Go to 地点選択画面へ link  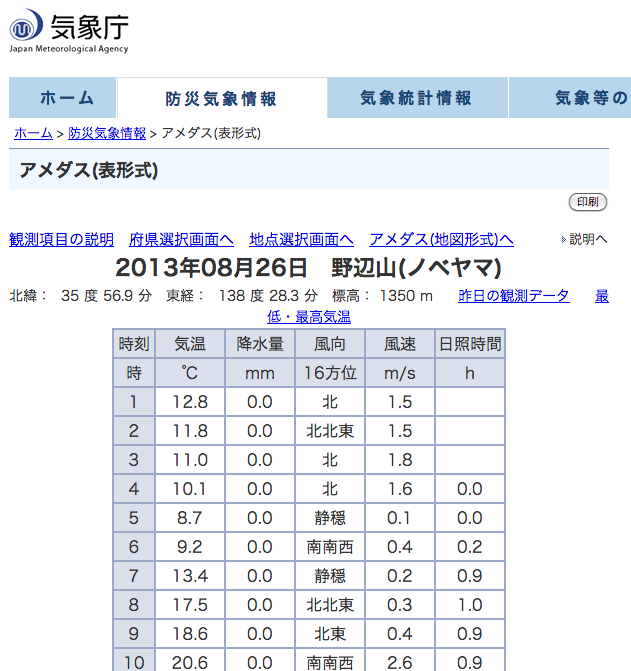click(302, 239)
